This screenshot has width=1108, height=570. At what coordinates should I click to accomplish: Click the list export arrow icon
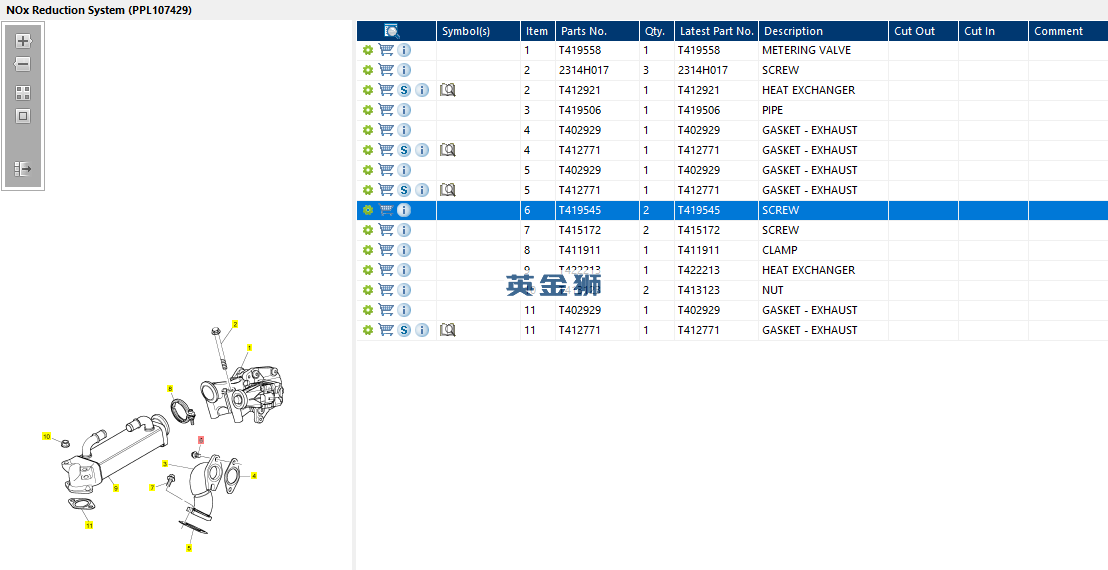23,170
